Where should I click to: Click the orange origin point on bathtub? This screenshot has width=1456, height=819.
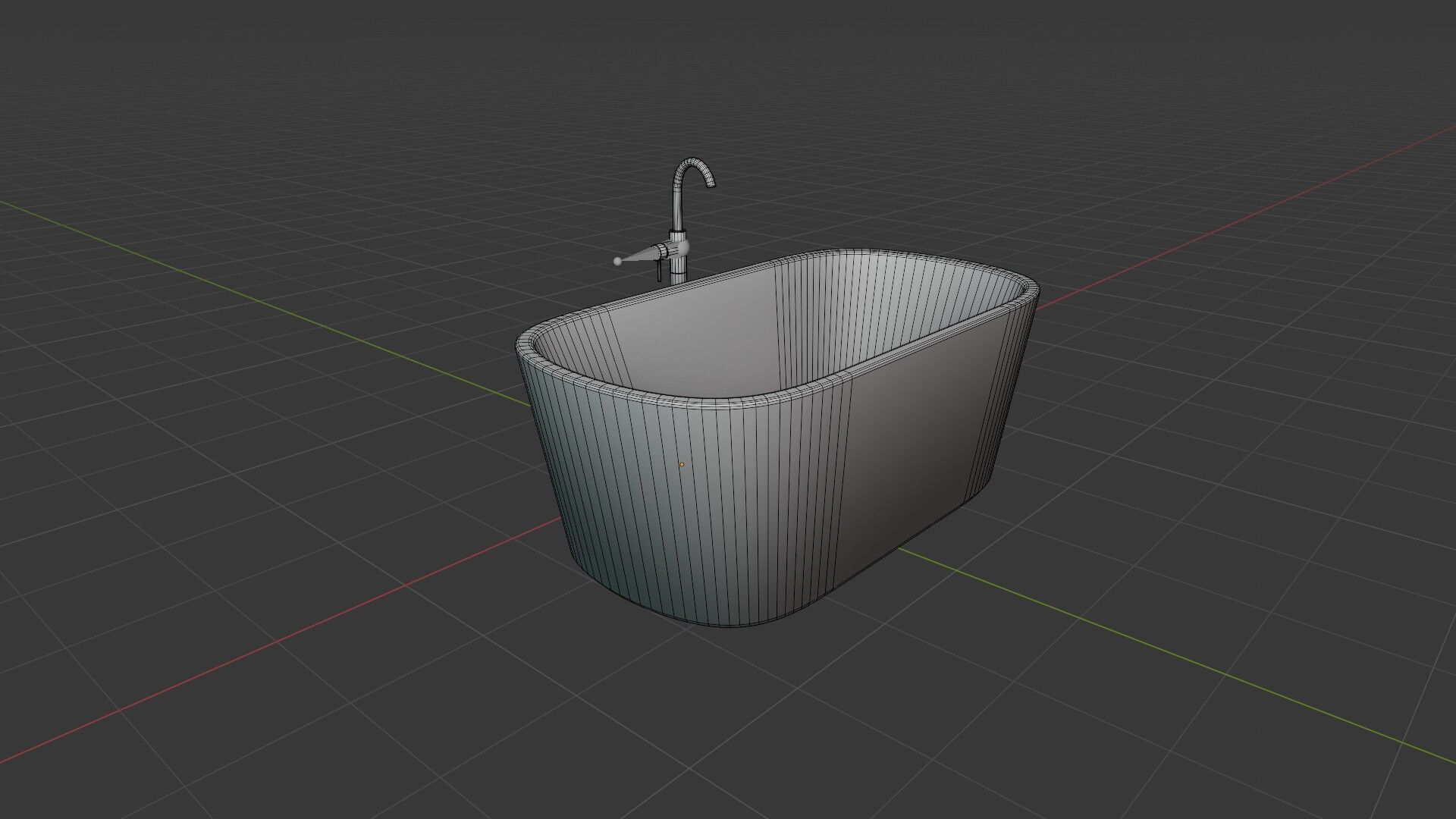[681, 465]
